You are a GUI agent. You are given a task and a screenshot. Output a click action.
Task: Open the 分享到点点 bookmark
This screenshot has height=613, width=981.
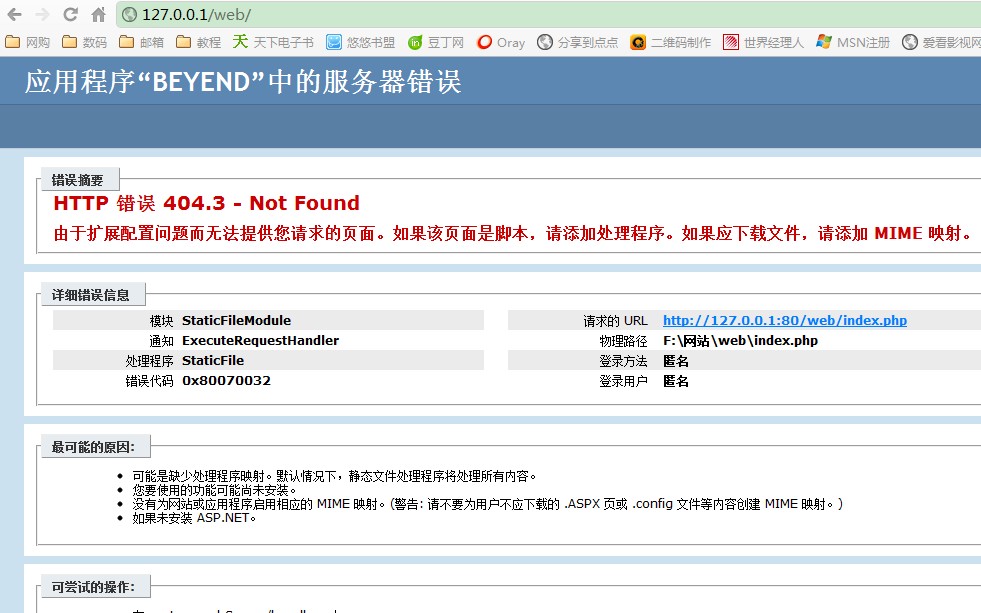coord(577,42)
